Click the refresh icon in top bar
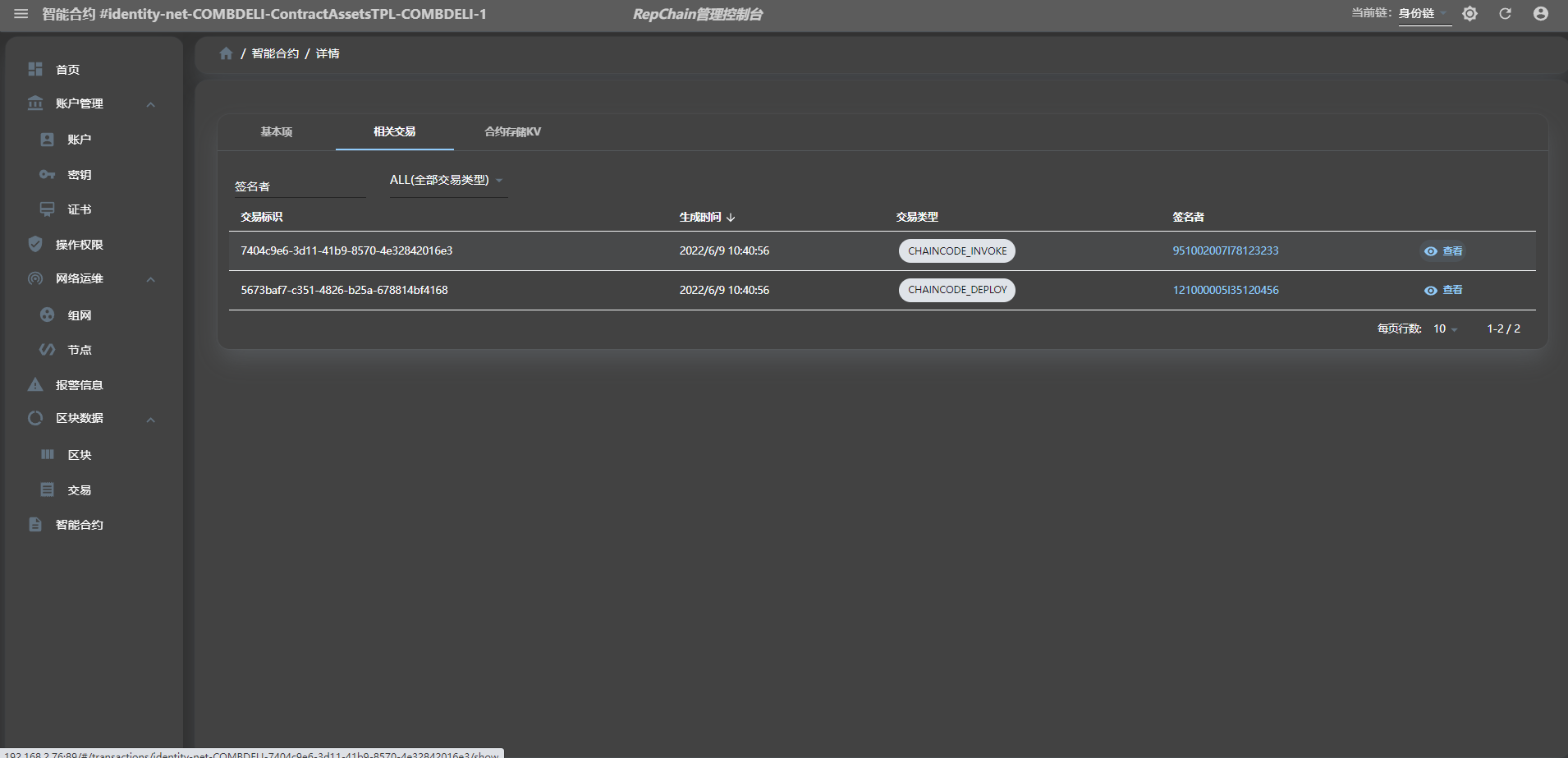This screenshot has height=758, width=1568. click(1505, 14)
